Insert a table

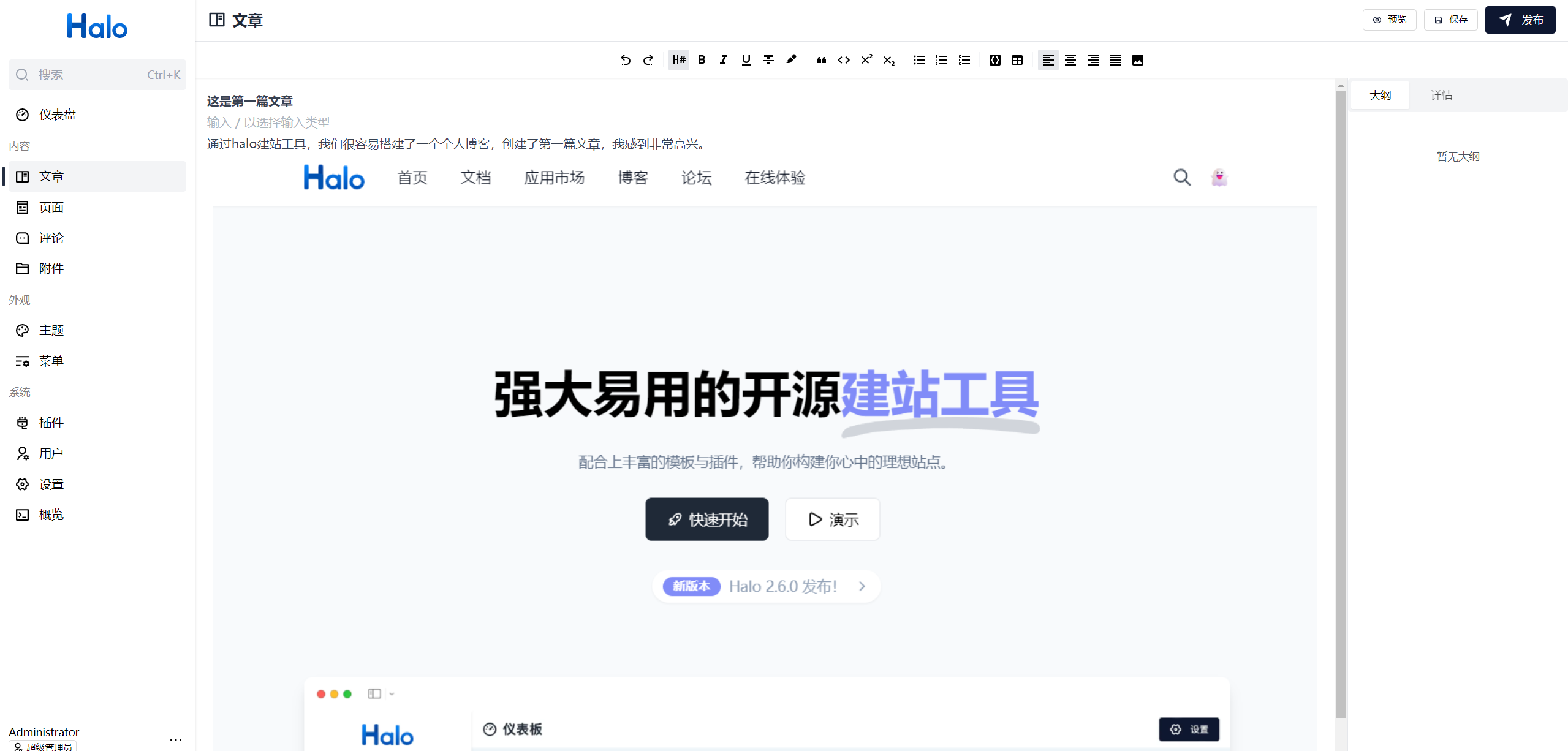click(1017, 60)
